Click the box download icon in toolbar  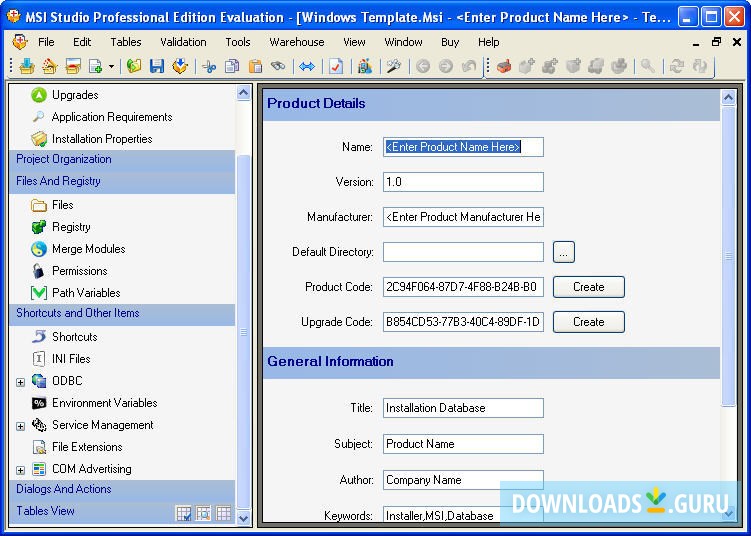pos(26,66)
